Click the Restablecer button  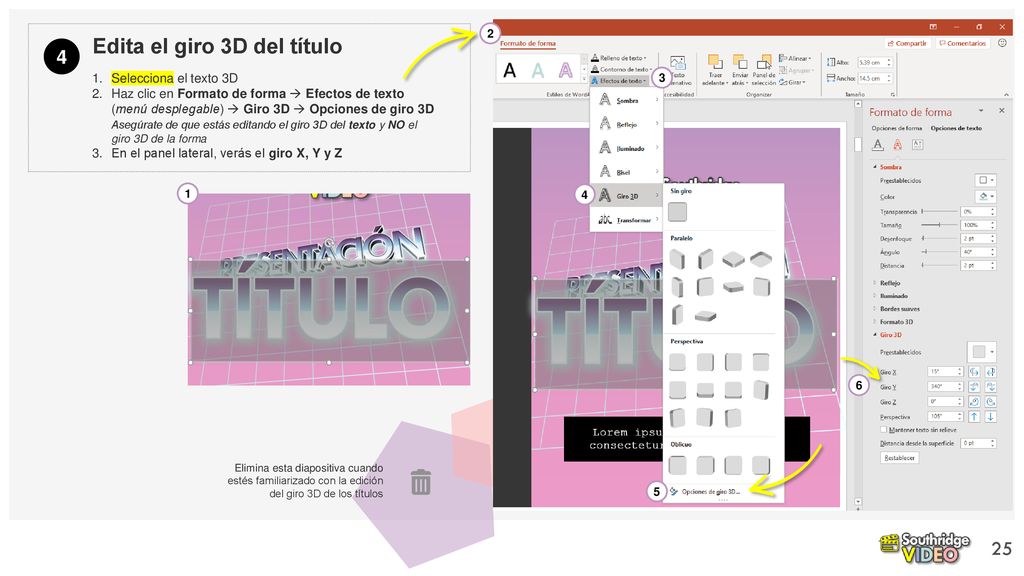coord(899,458)
